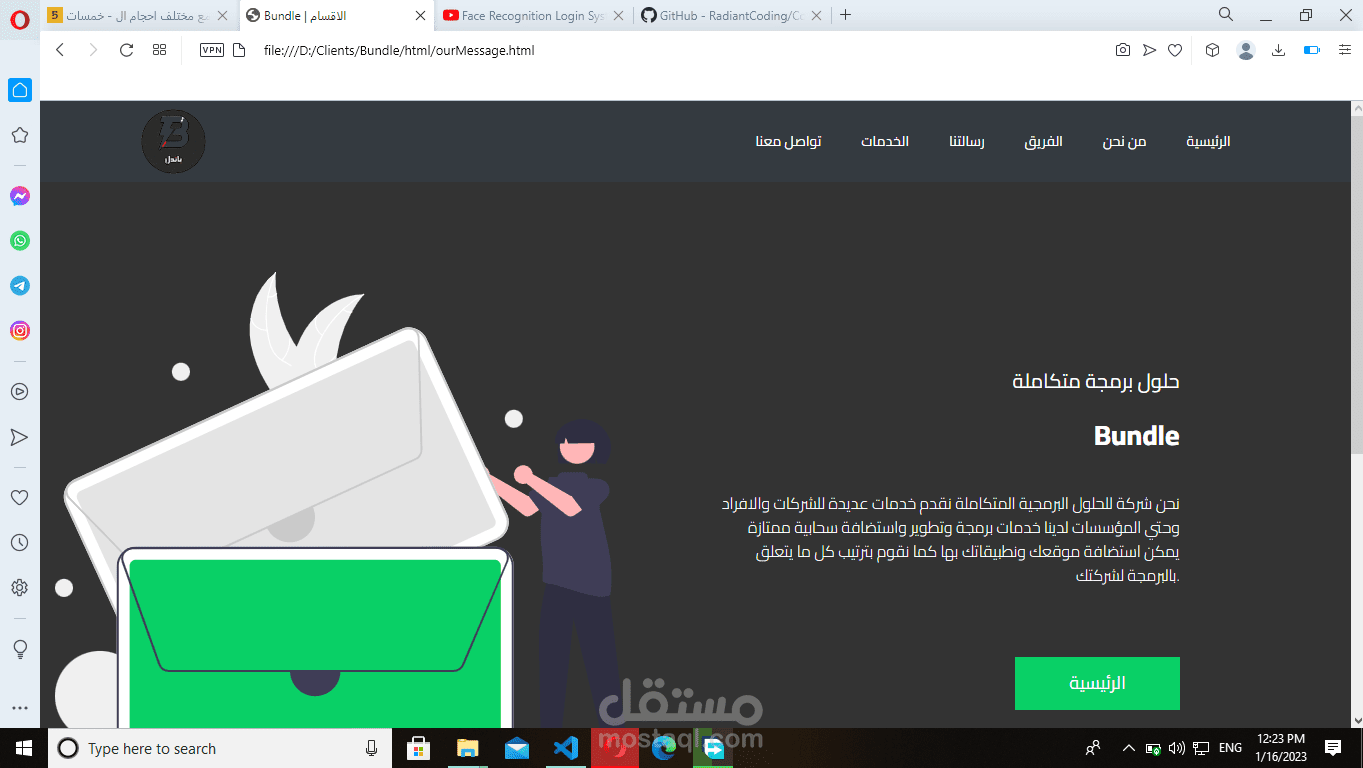Open رسالتنا in the site navbar

[x=966, y=141]
